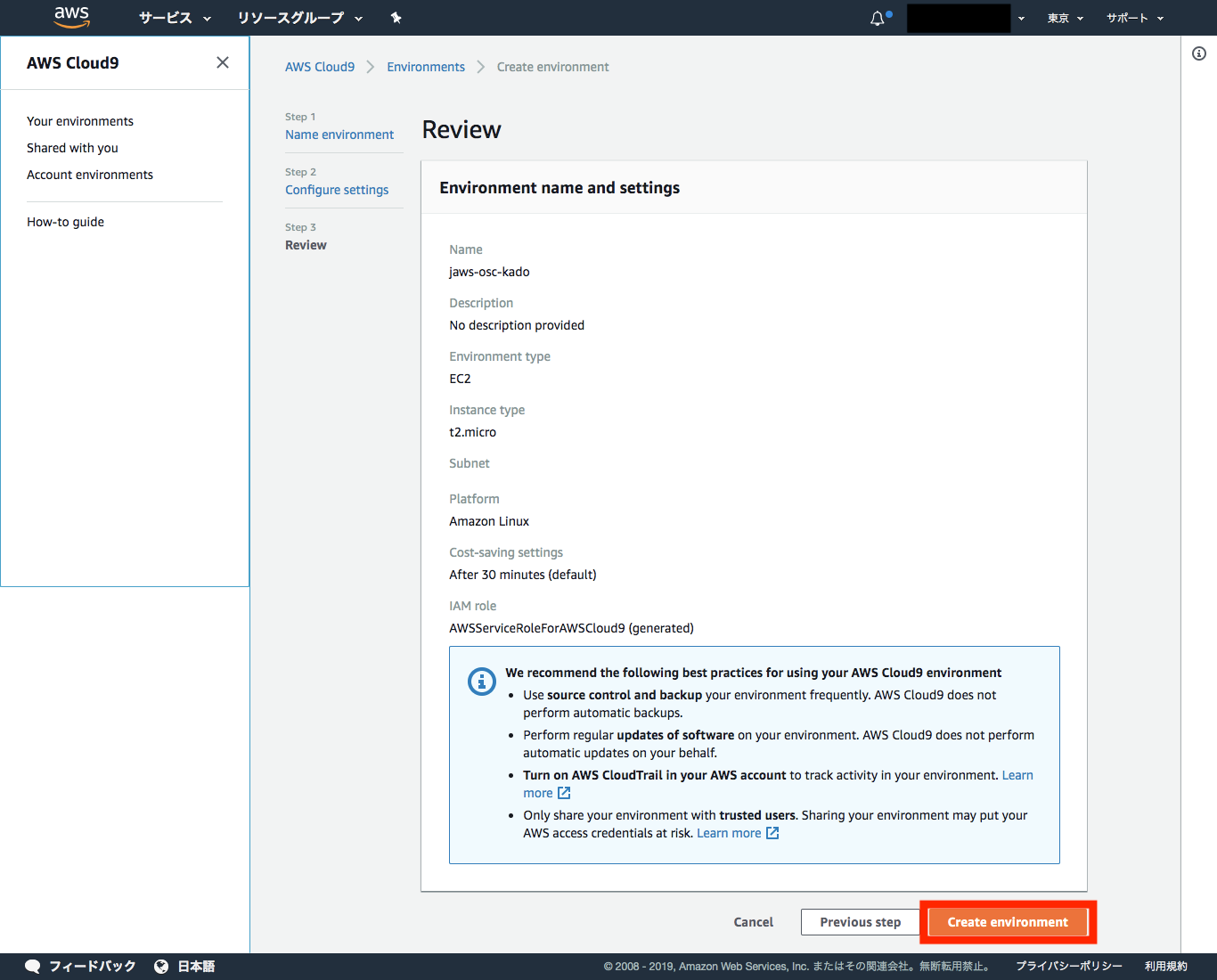This screenshot has width=1217, height=980.
Task: Click Learn more about trusted users sharing
Action: point(729,833)
